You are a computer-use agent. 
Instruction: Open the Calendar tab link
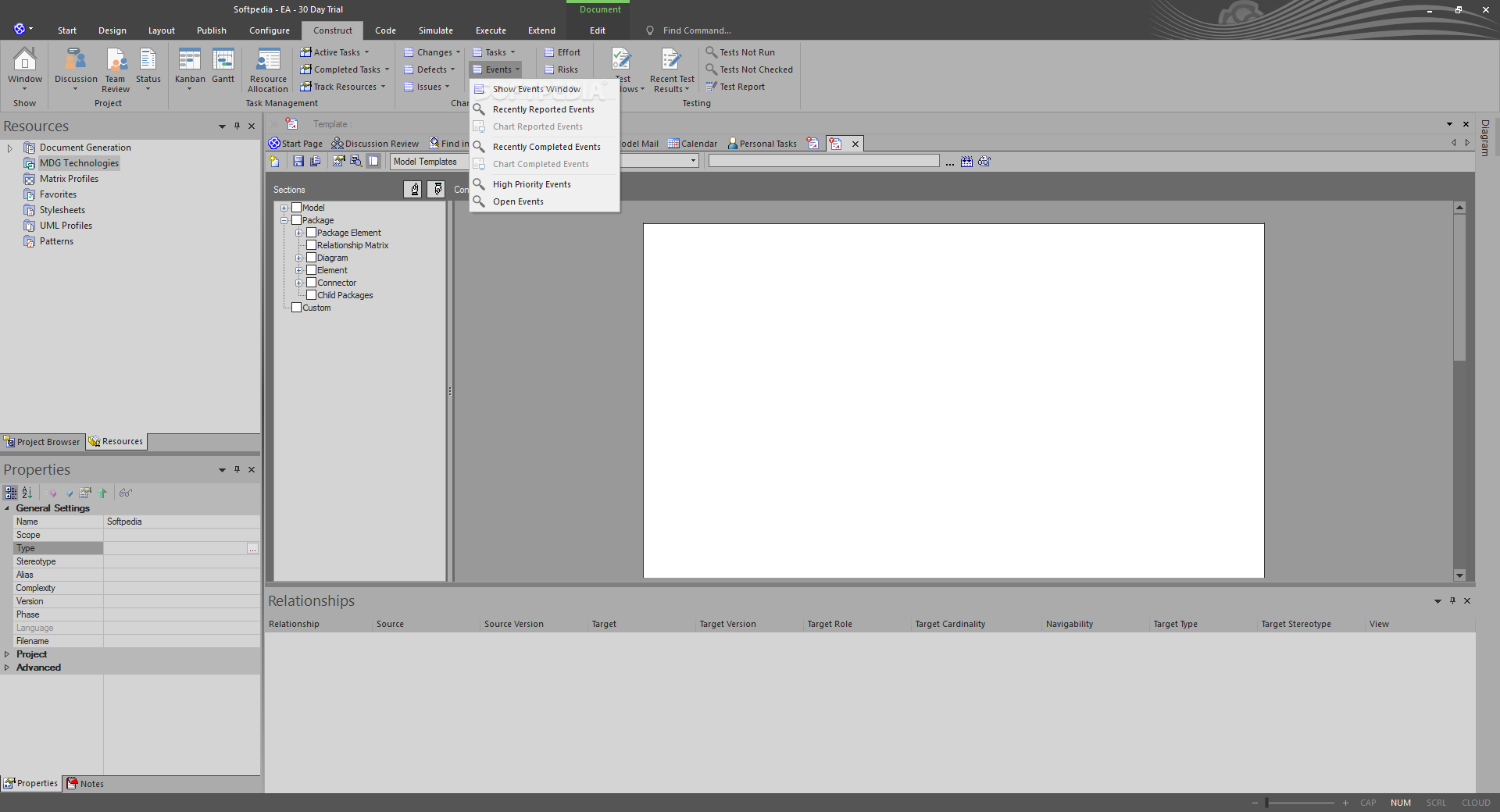click(x=692, y=144)
